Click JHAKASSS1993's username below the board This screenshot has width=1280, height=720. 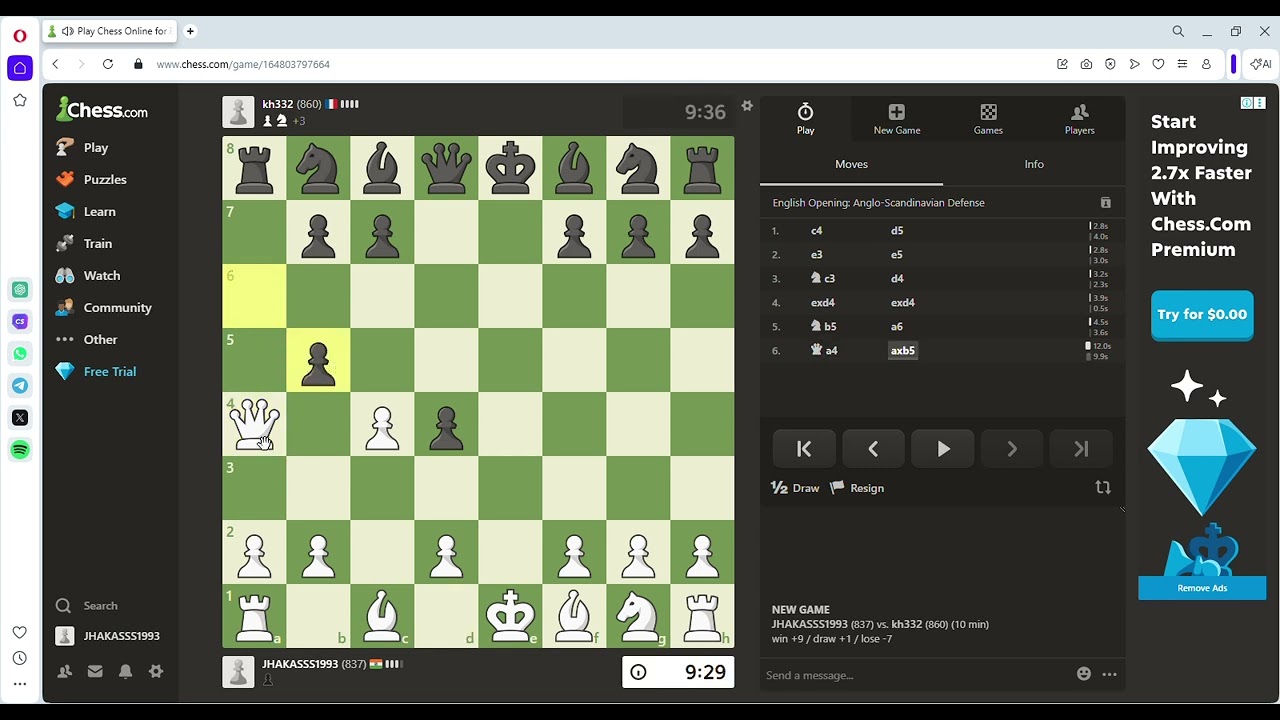click(300, 664)
